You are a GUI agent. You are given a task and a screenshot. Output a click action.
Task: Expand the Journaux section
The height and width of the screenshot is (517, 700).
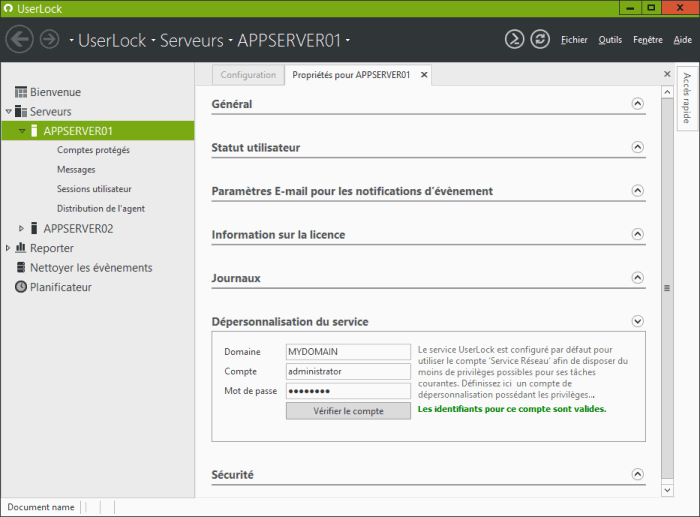point(638,278)
